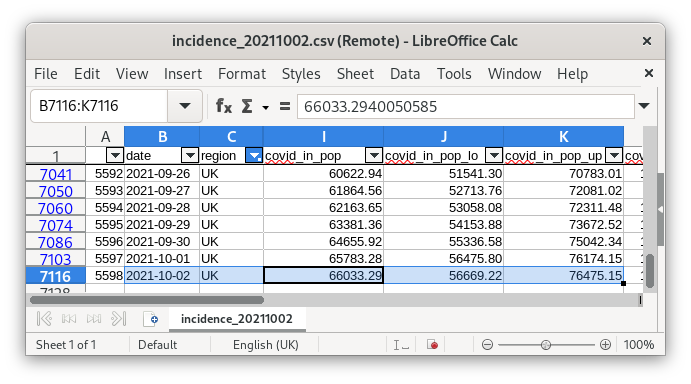This screenshot has height=384, width=691.
Task: Click the vertical scrollbar thumb
Action: coord(650,271)
